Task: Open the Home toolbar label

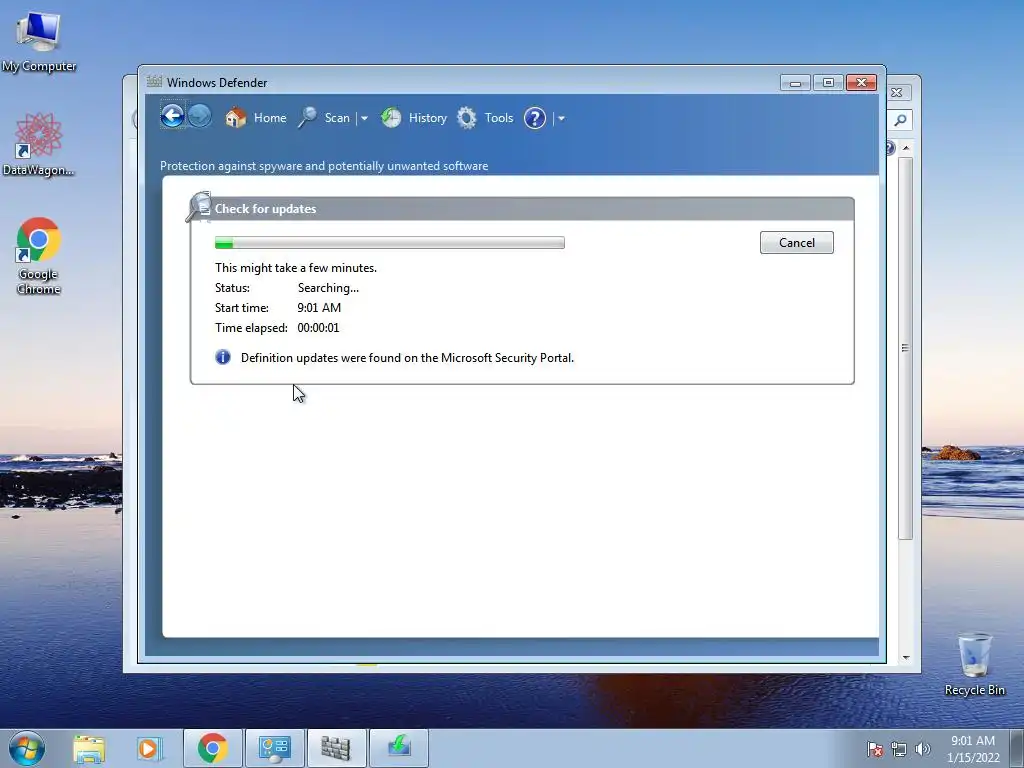Action: [x=270, y=118]
